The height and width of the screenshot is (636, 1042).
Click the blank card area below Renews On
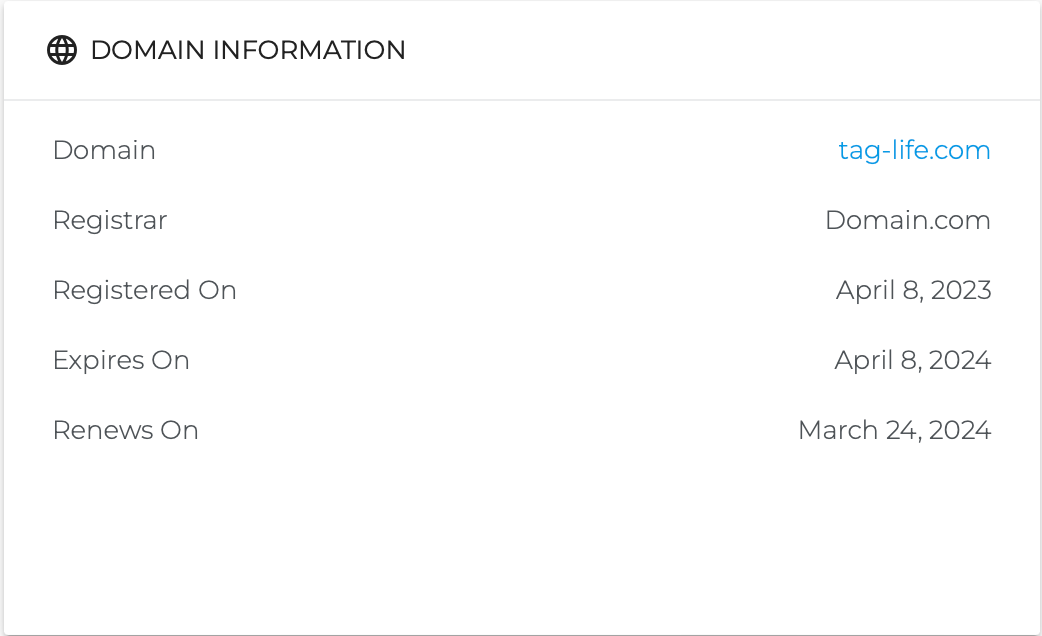[520, 540]
